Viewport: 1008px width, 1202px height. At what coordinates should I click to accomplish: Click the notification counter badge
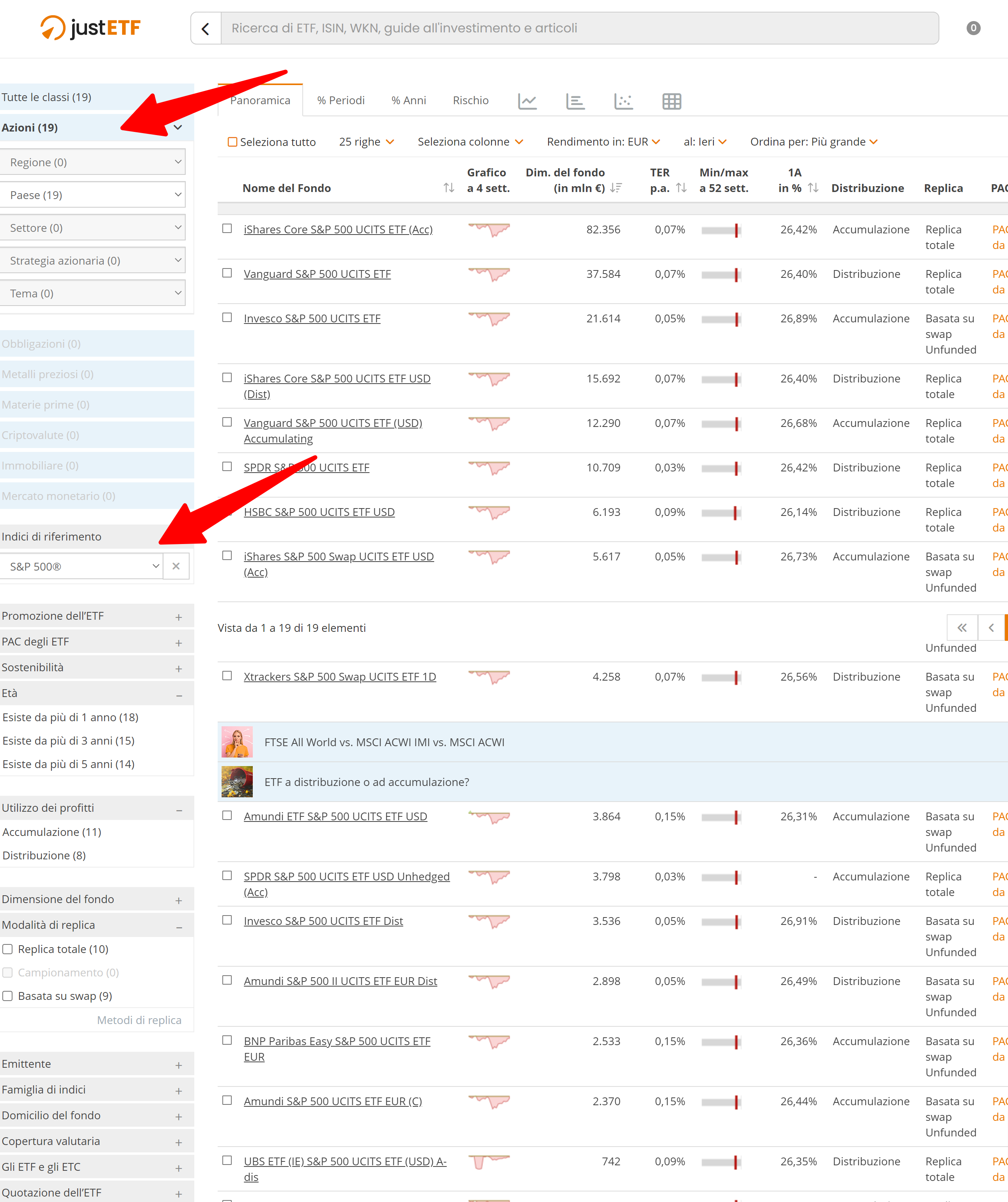click(973, 27)
